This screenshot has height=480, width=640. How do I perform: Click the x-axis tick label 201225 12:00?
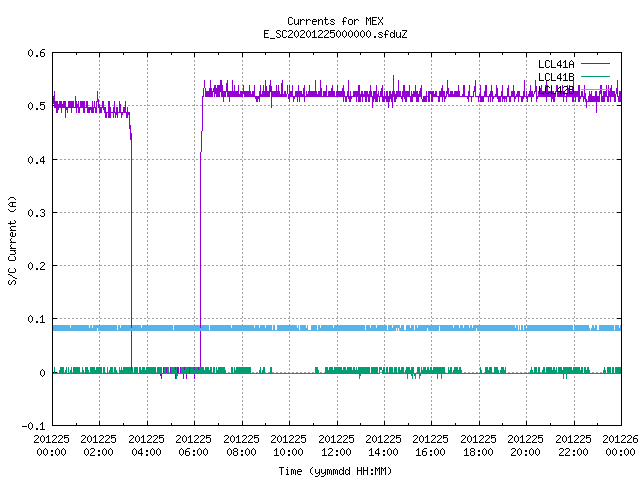[x=336, y=445]
